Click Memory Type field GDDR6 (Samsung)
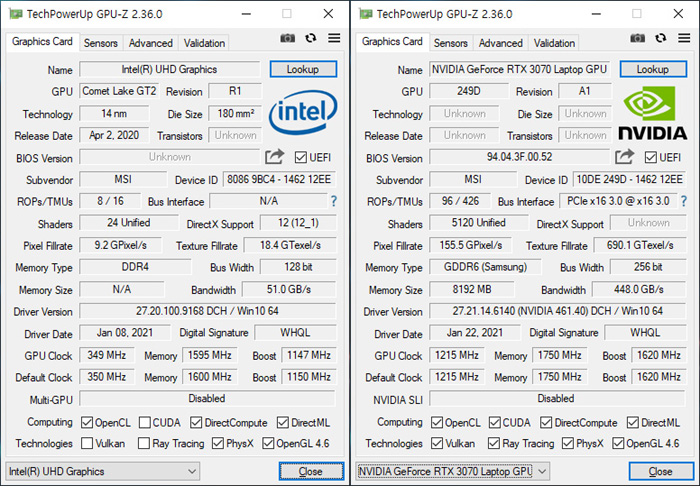The height and width of the screenshot is (489, 700). coord(485,267)
